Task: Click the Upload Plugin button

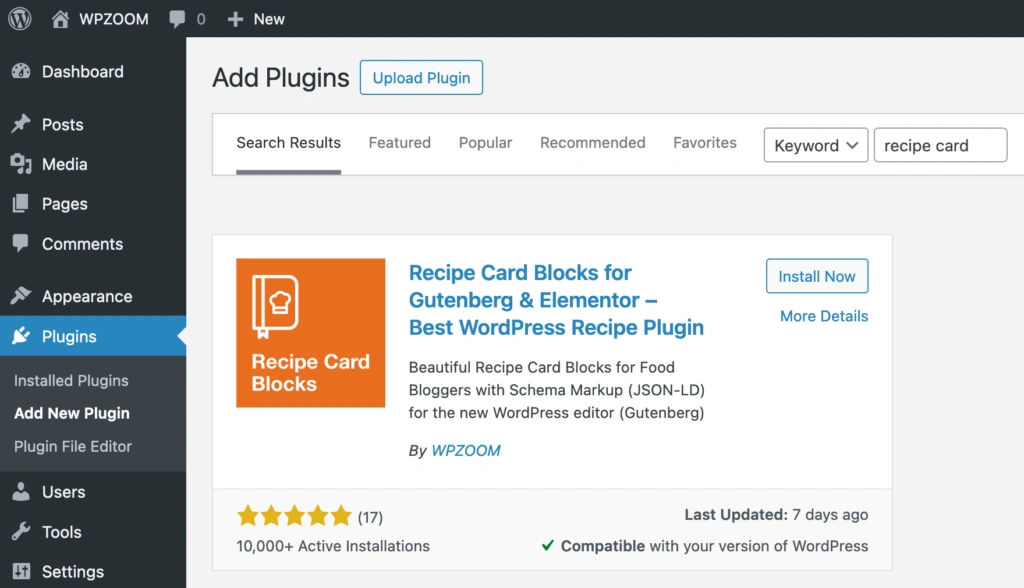Action: (421, 78)
